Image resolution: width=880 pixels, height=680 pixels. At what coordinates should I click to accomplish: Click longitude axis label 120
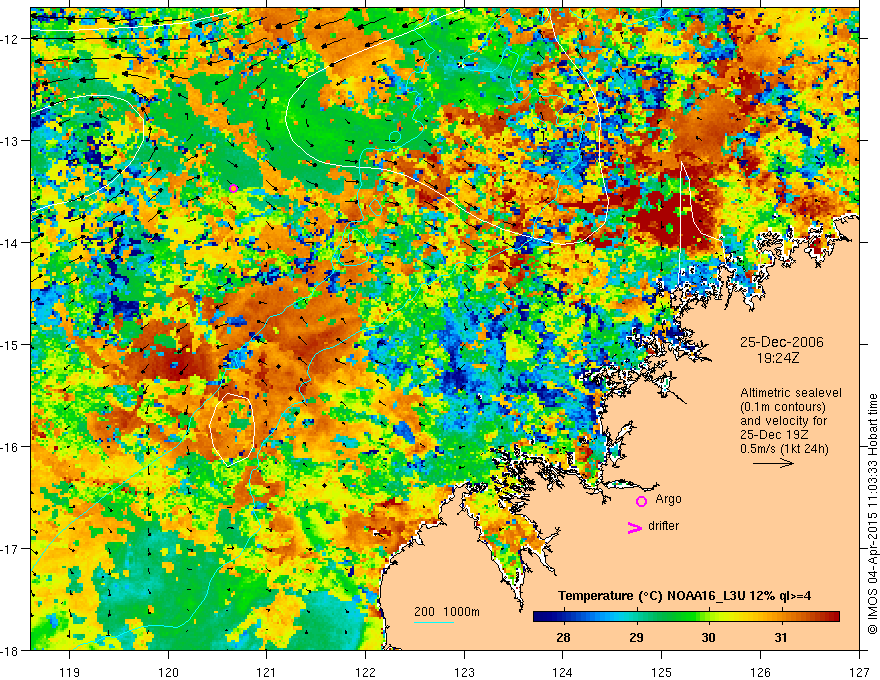click(x=168, y=672)
